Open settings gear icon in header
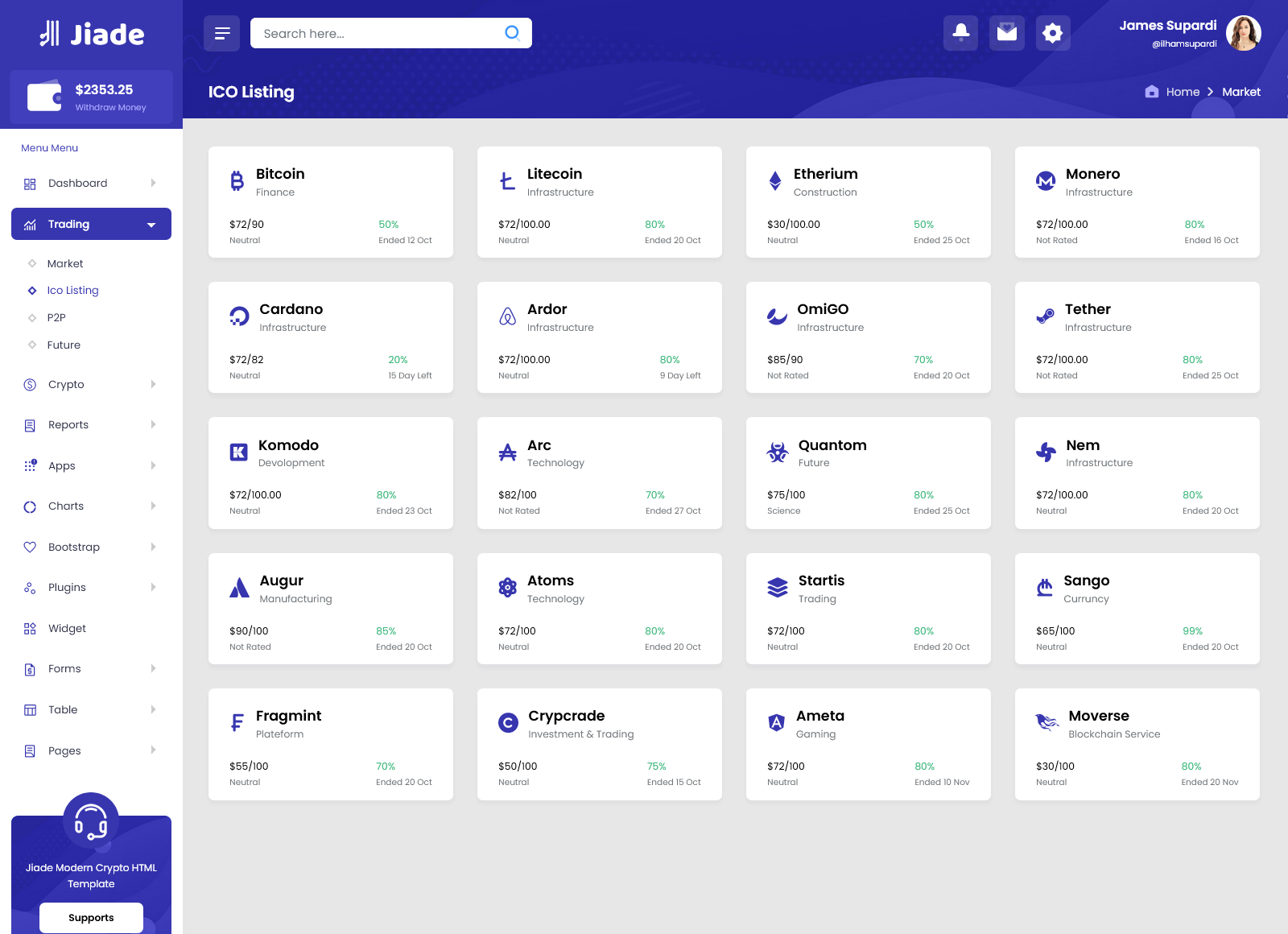Screen dimensions: 1288x934 [1052, 33]
